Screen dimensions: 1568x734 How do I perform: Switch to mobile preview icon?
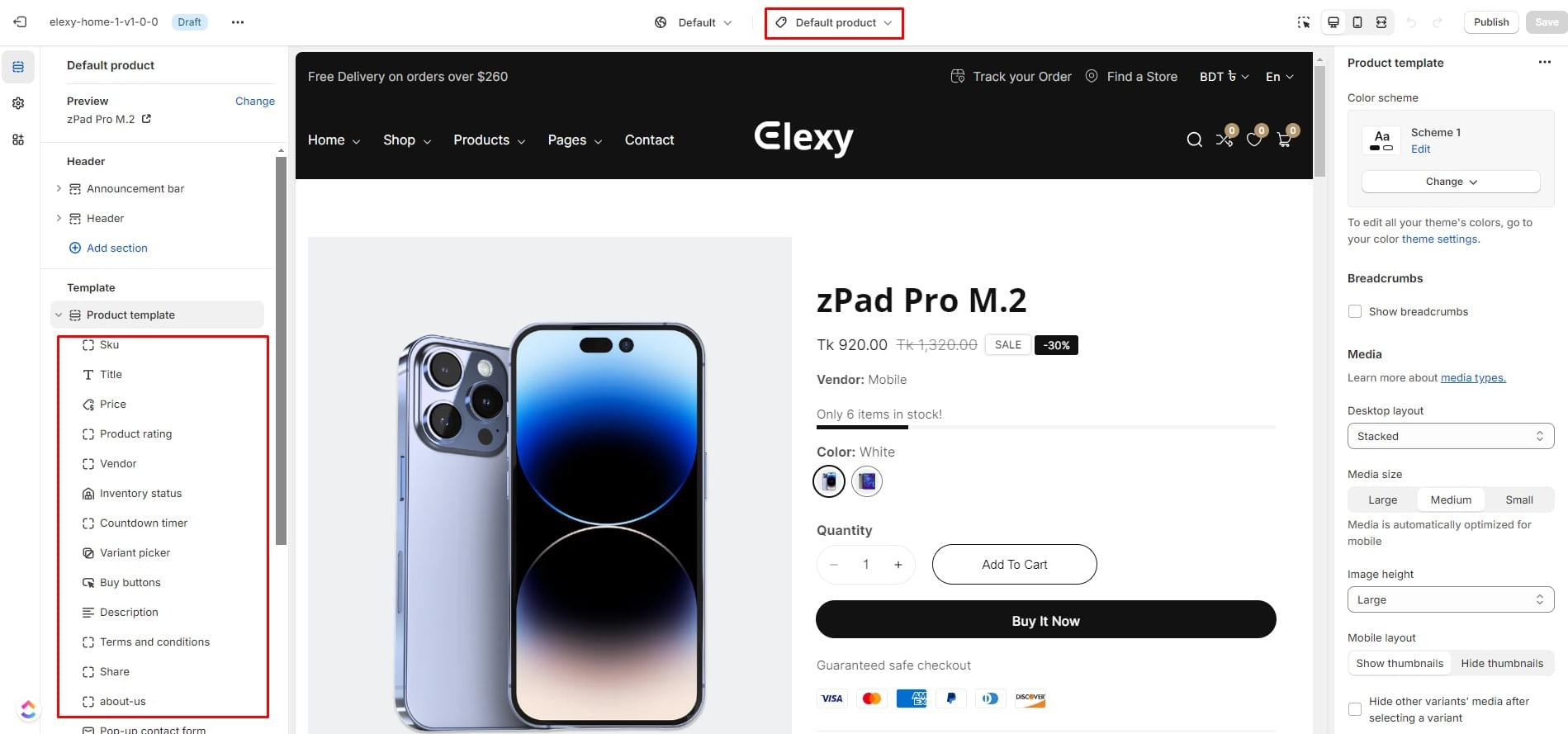click(1357, 22)
